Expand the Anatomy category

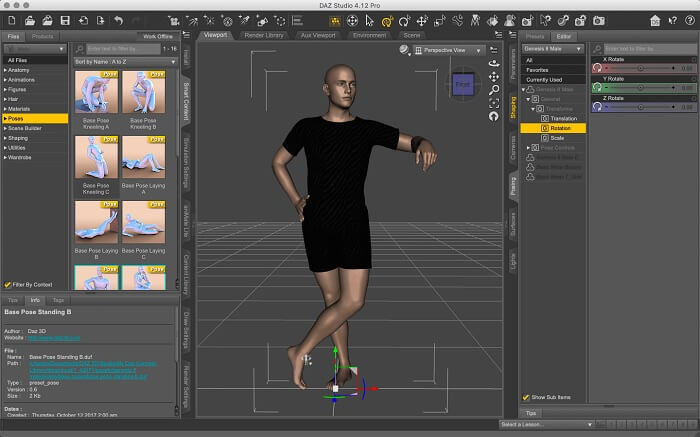(x=5, y=70)
